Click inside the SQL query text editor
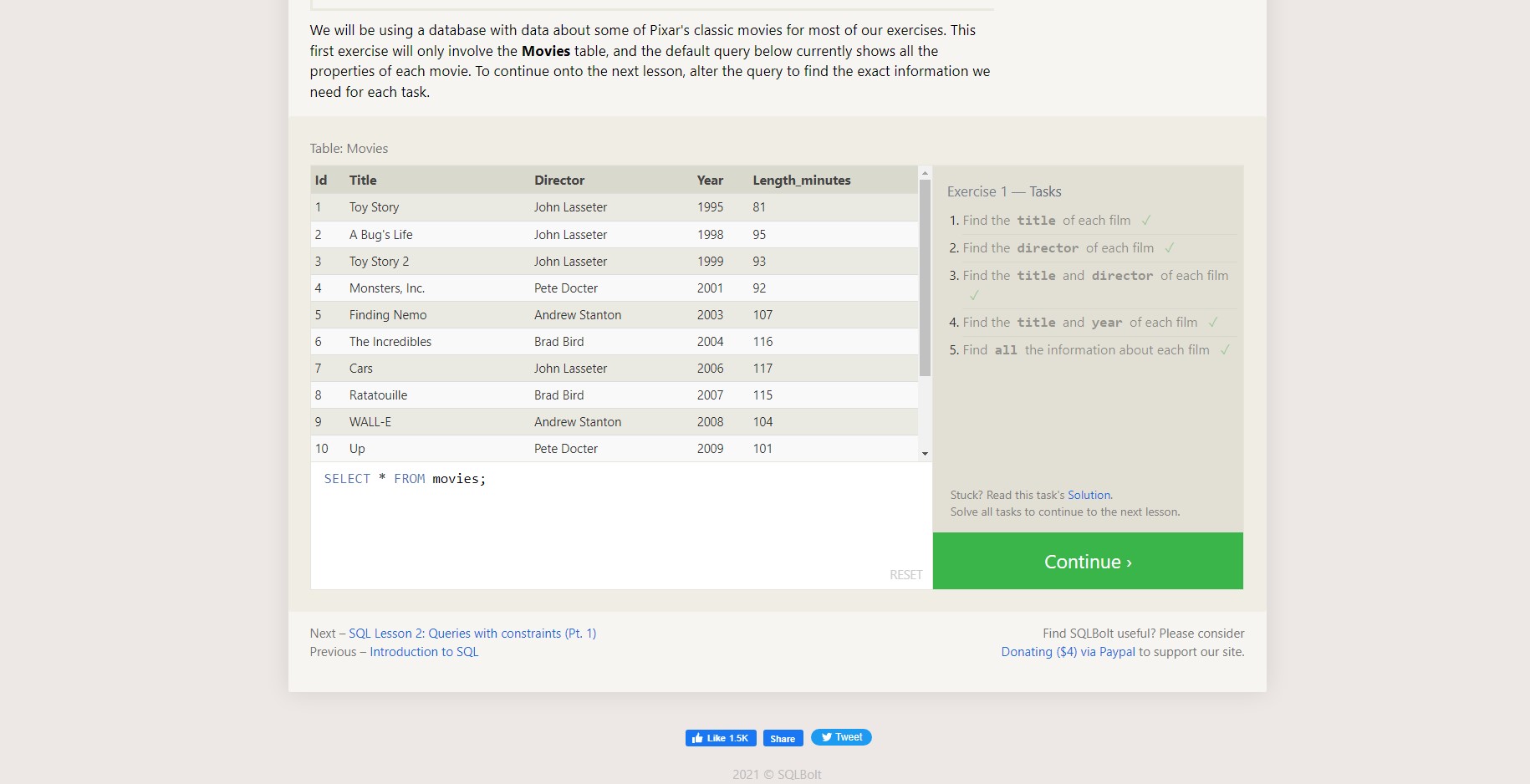Screen dimensions: 1530x784 [x=621, y=525]
